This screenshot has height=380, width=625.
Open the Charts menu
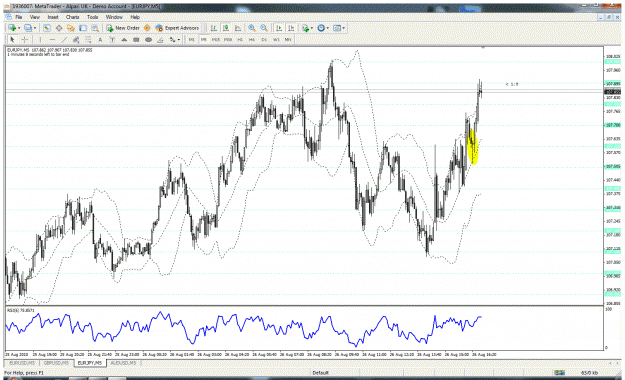click(73, 17)
